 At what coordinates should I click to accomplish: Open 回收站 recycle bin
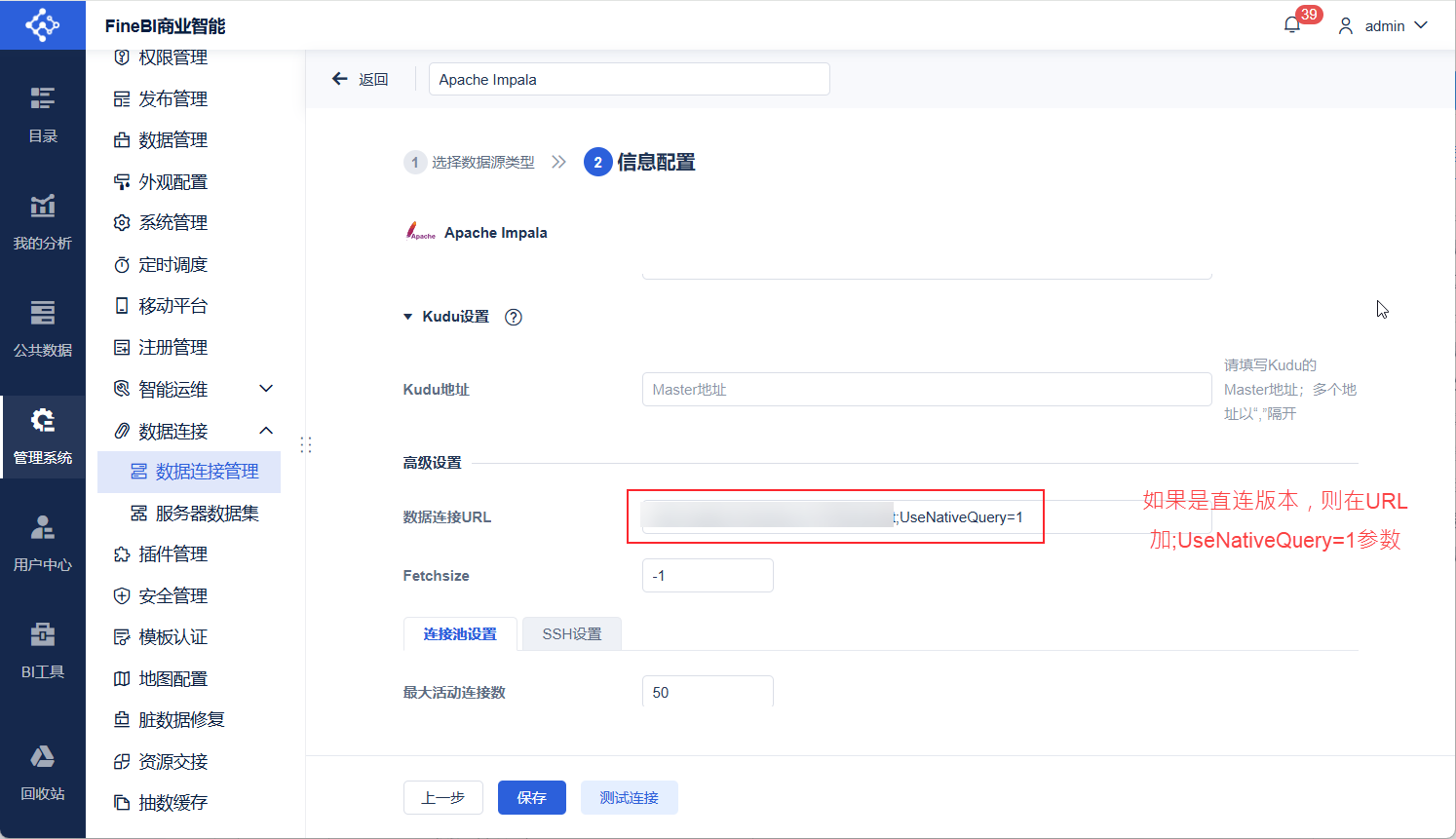point(43,772)
